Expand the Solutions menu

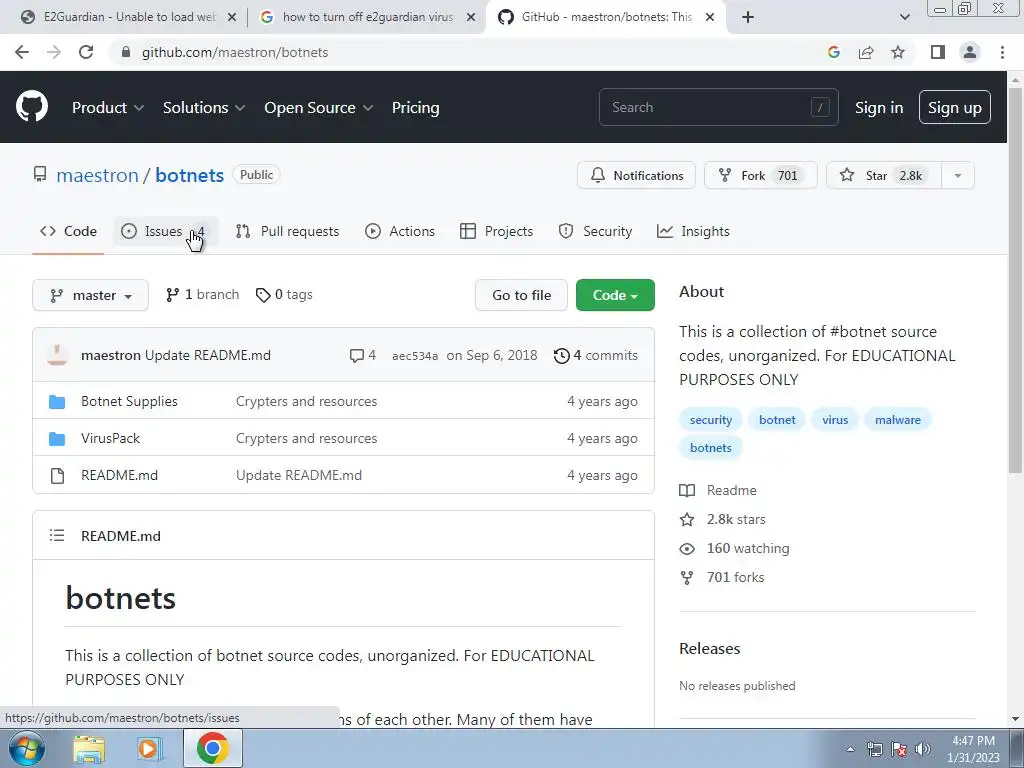click(204, 108)
